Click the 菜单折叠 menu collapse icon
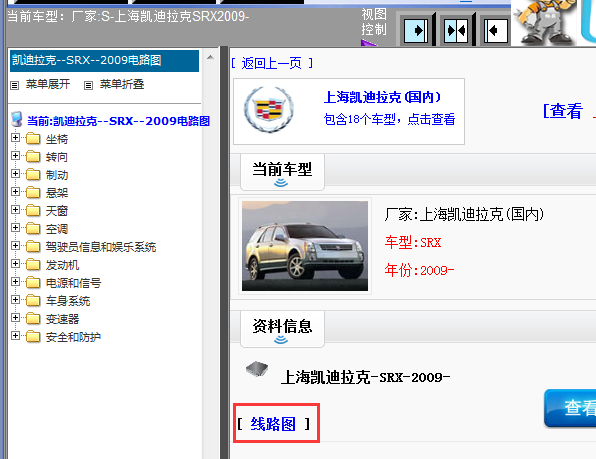The width and height of the screenshot is (596, 459). (x=88, y=85)
